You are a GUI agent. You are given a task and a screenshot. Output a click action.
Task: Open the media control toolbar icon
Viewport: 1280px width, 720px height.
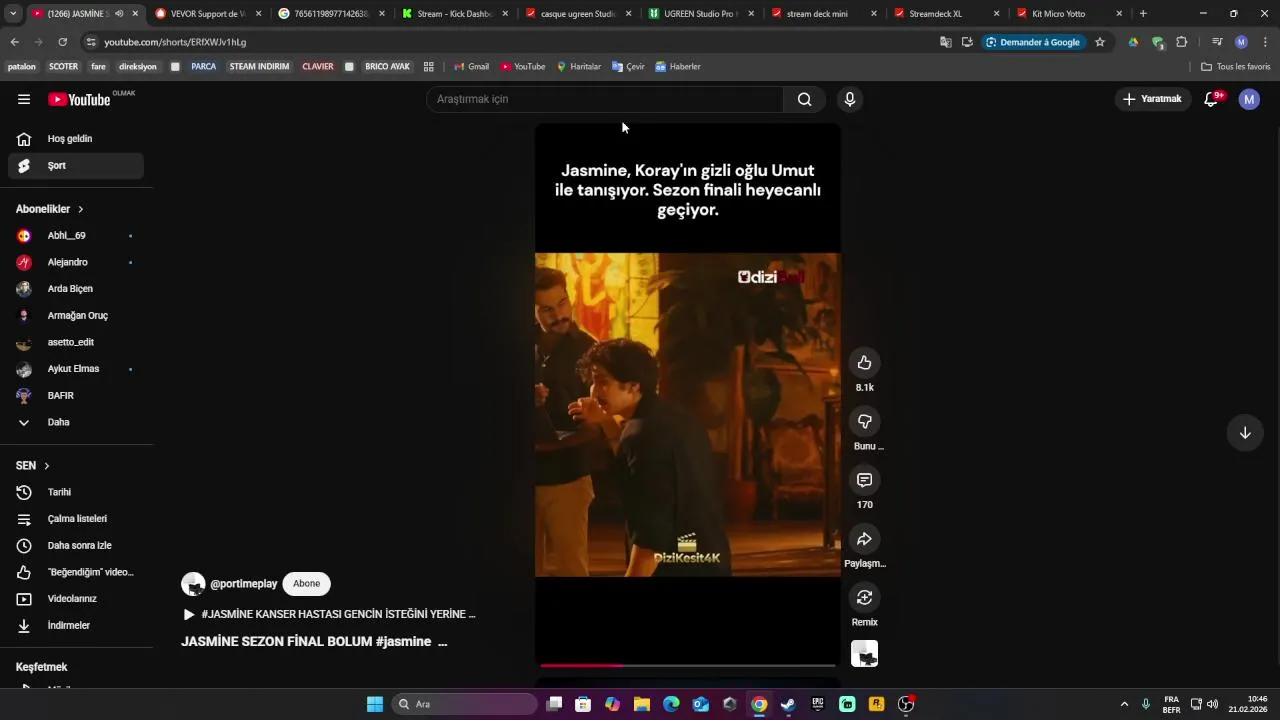1217,42
